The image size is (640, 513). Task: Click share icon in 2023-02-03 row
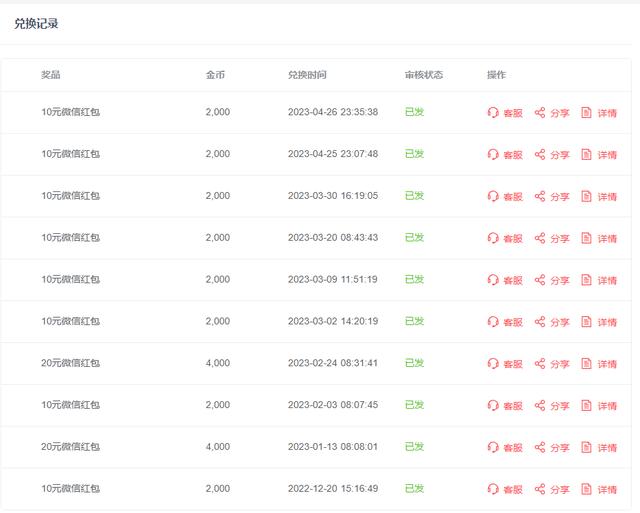[x=540, y=406]
